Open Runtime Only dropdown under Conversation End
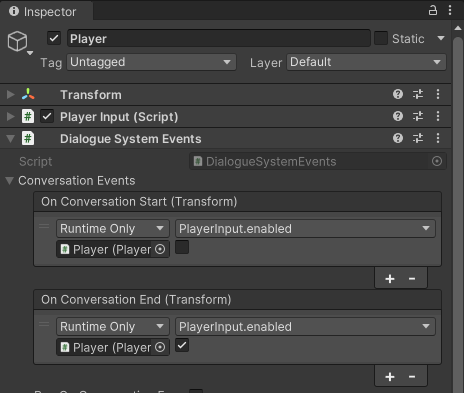 113,327
